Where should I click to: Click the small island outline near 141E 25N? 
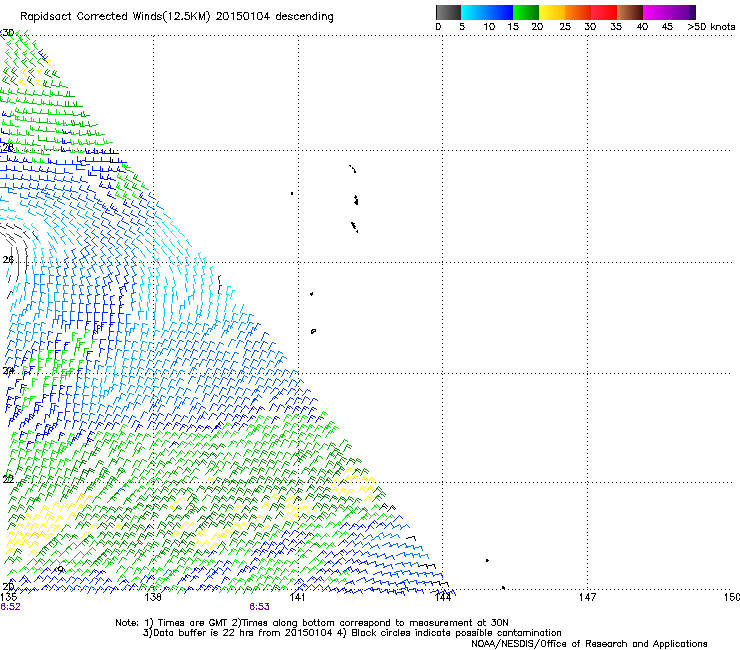[x=313, y=331]
